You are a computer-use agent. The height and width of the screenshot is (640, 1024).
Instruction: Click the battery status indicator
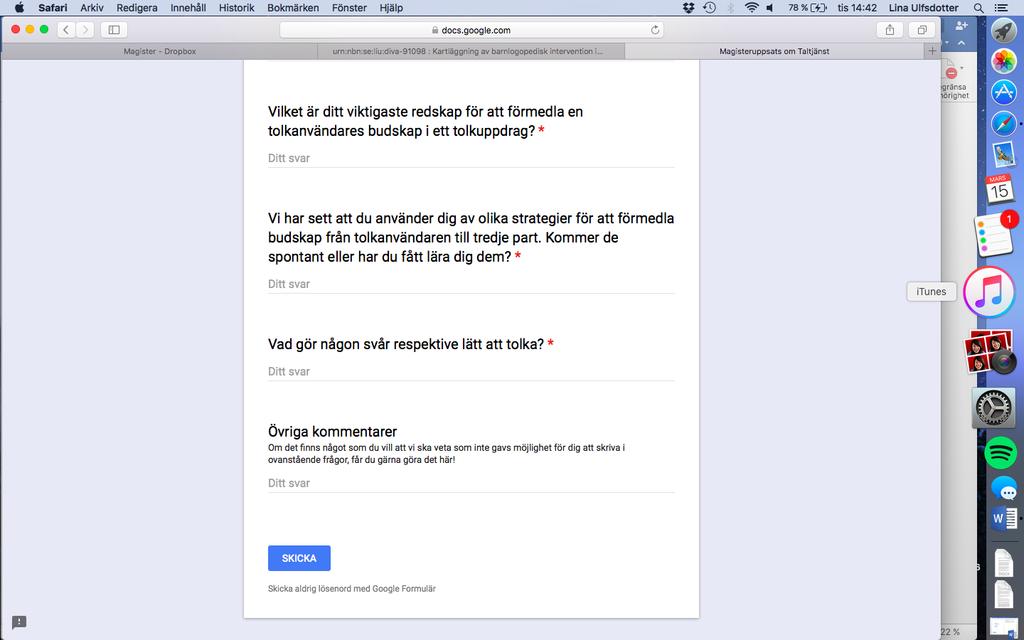(807, 8)
